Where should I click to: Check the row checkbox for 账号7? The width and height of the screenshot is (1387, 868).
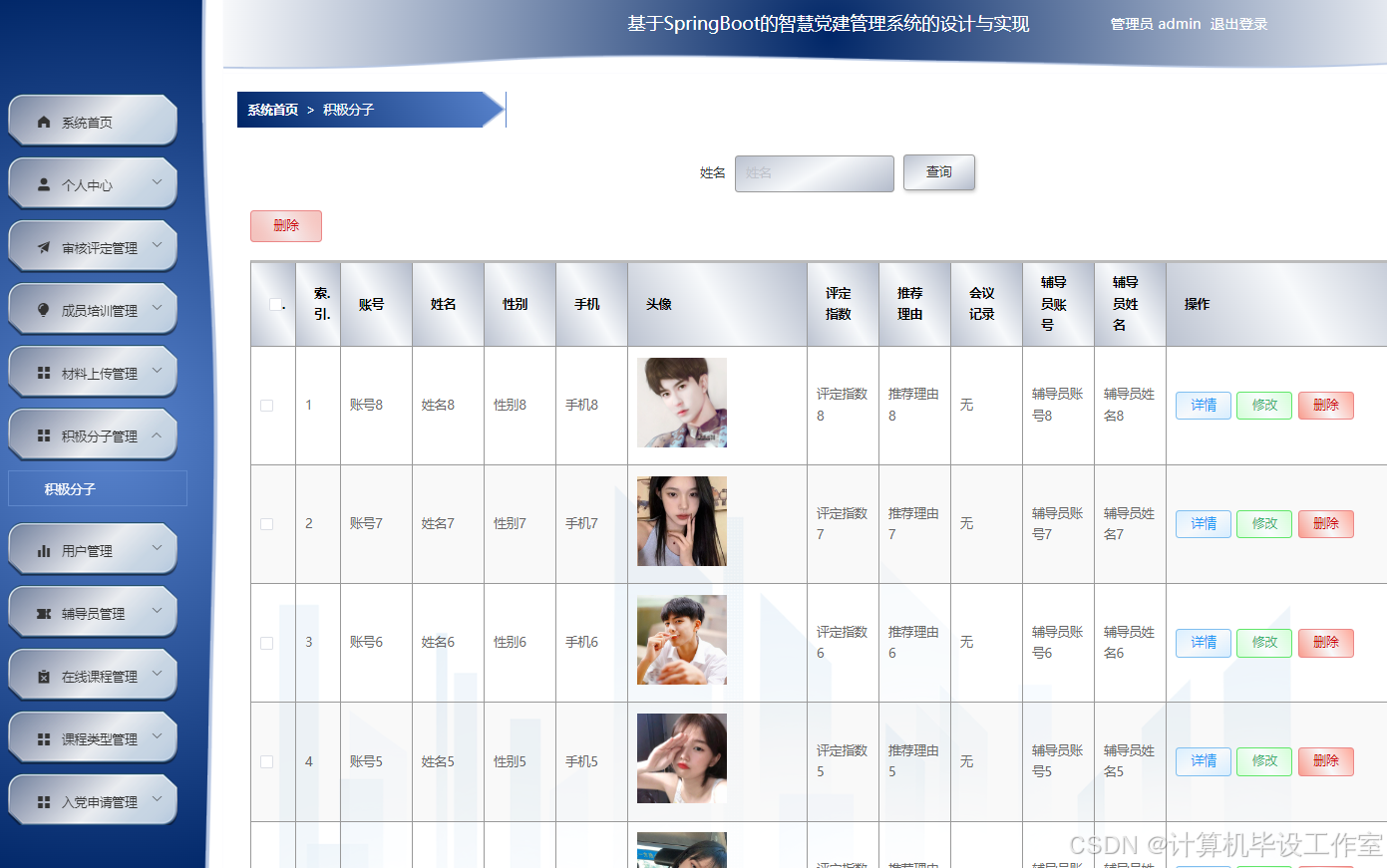[x=266, y=524]
